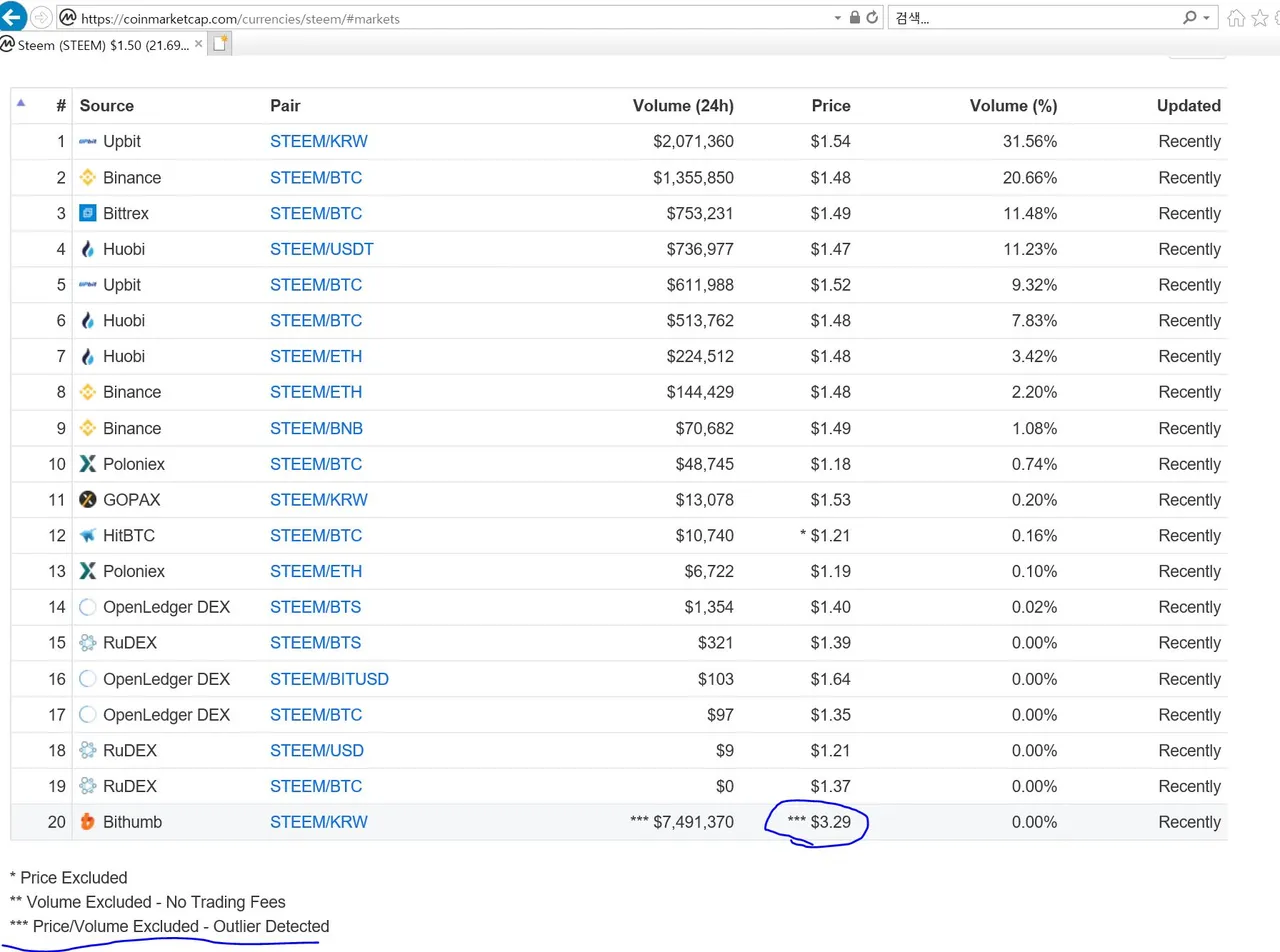Sort by the Updated column header
The width and height of the screenshot is (1280, 952).
click(x=1189, y=106)
